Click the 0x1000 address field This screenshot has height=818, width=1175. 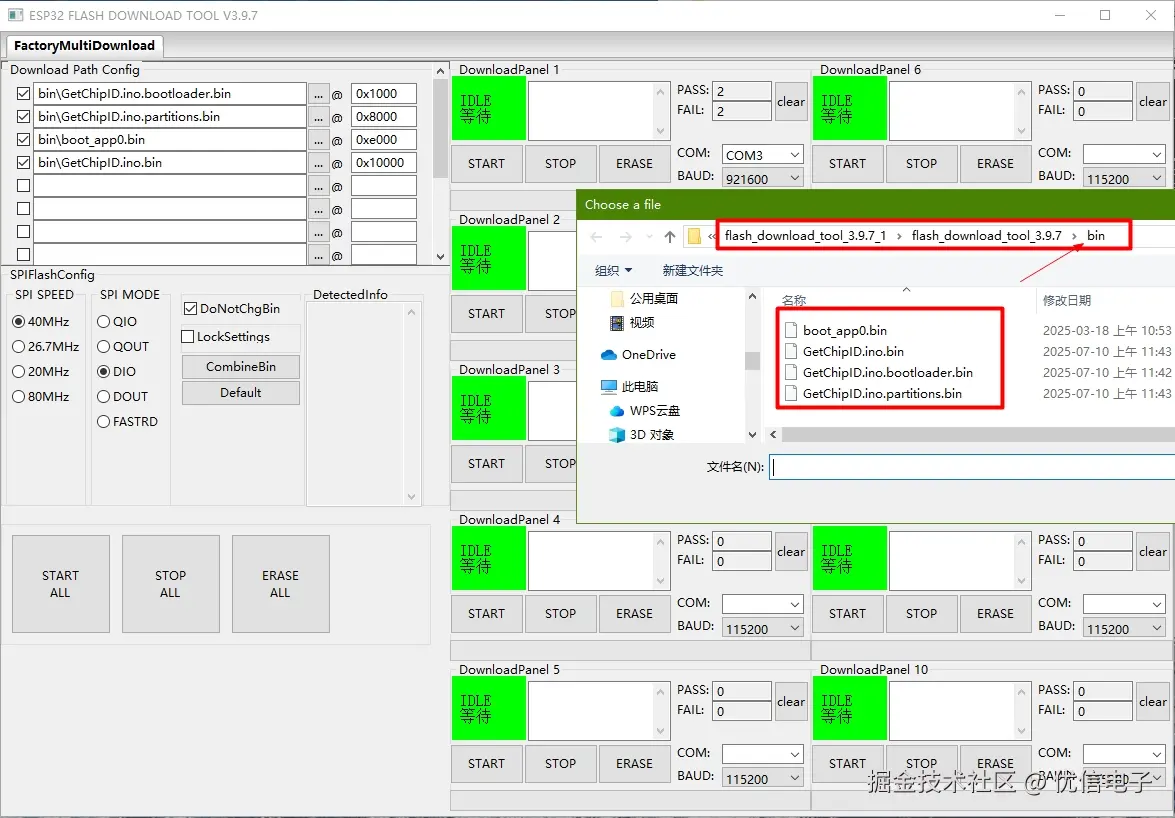coord(384,94)
